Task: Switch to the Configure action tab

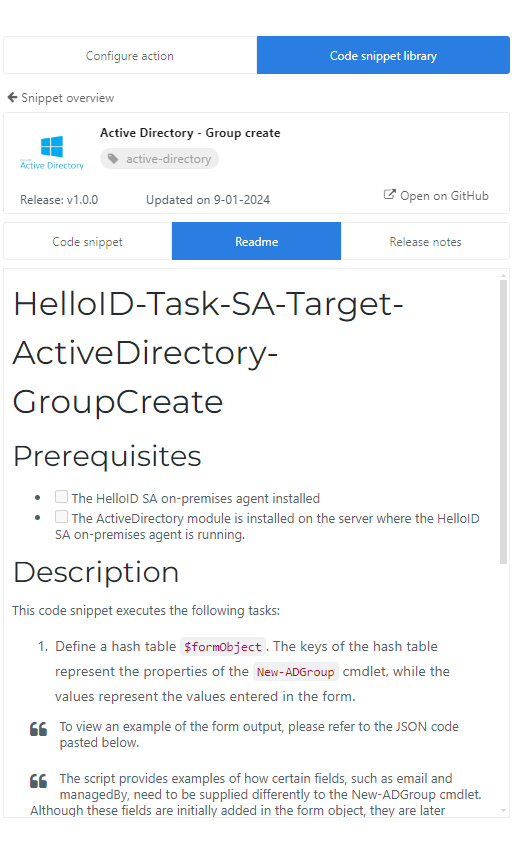Action: pyautogui.click(x=130, y=55)
